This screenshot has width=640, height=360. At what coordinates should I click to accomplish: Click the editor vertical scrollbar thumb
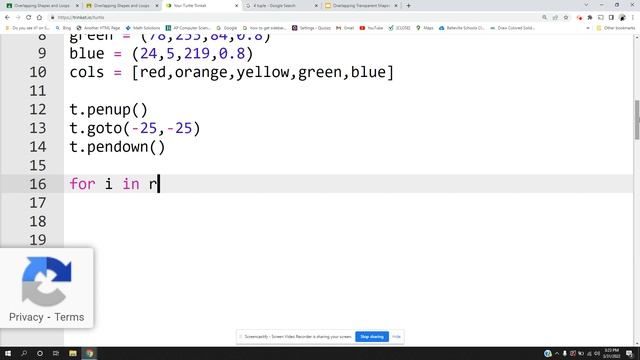click(637, 120)
